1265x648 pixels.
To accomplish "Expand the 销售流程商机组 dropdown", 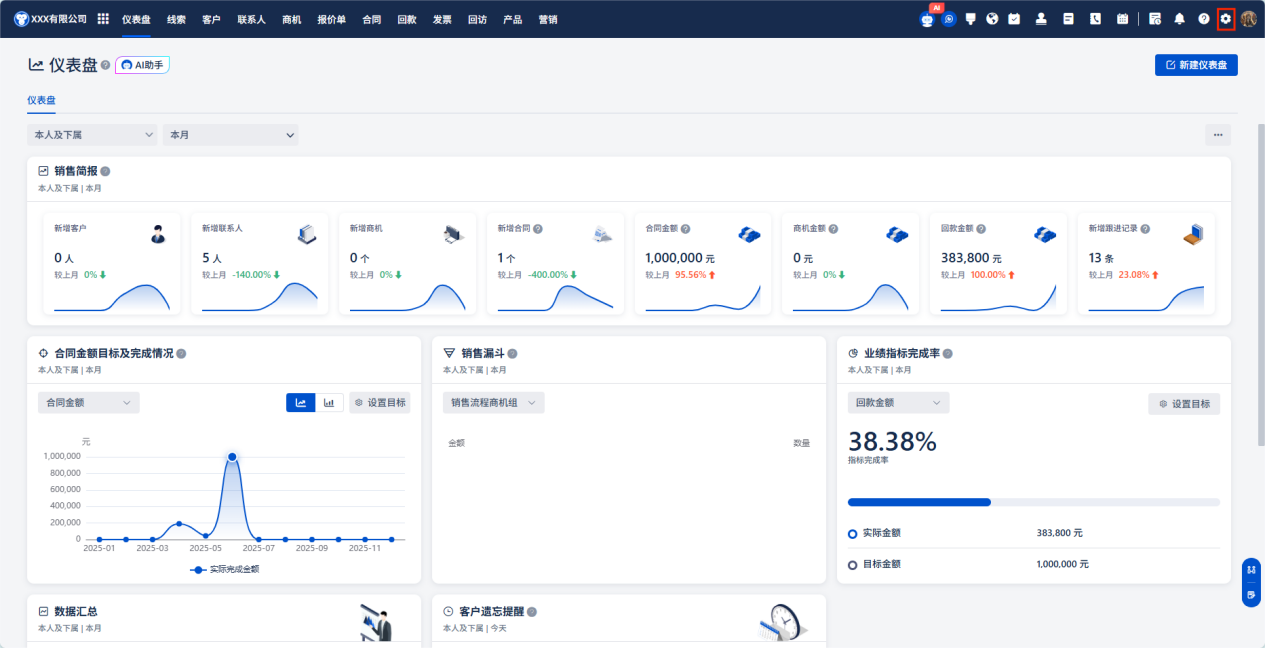I will [x=493, y=403].
